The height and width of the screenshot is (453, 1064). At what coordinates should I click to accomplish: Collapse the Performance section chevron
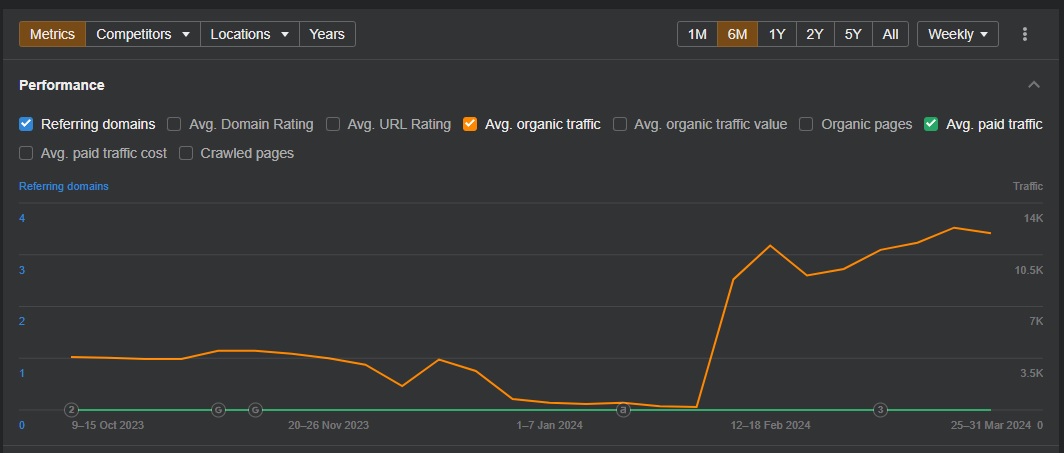point(1033,85)
